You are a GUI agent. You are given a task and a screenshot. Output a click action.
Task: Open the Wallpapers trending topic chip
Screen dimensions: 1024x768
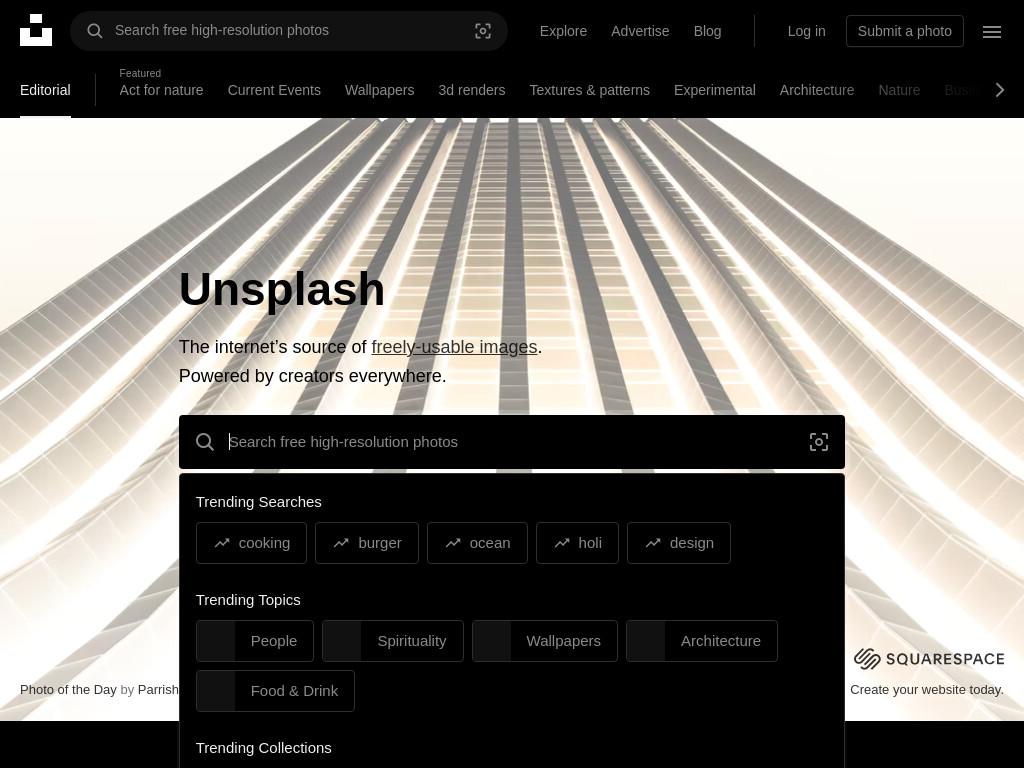tap(545, 641)
